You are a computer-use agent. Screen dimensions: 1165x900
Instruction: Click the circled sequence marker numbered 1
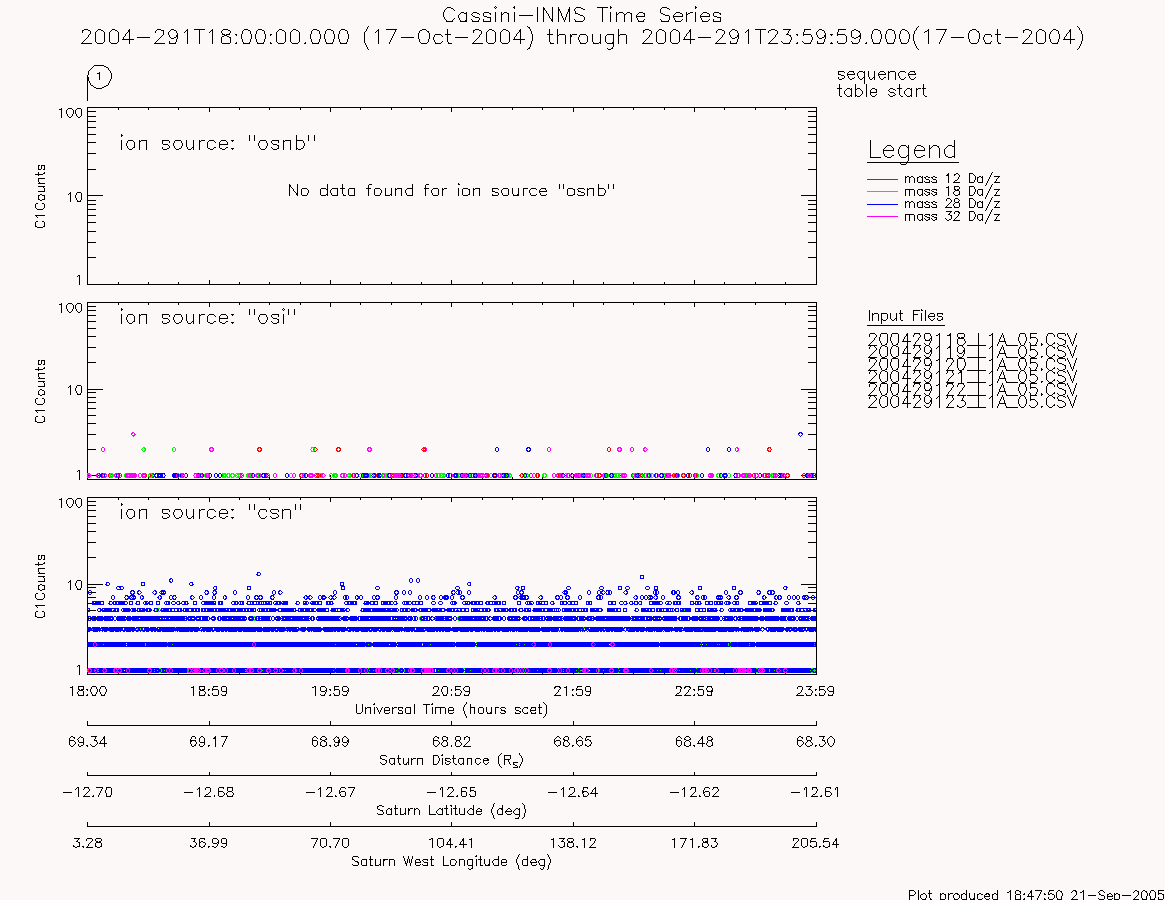[x=100, y=77]
